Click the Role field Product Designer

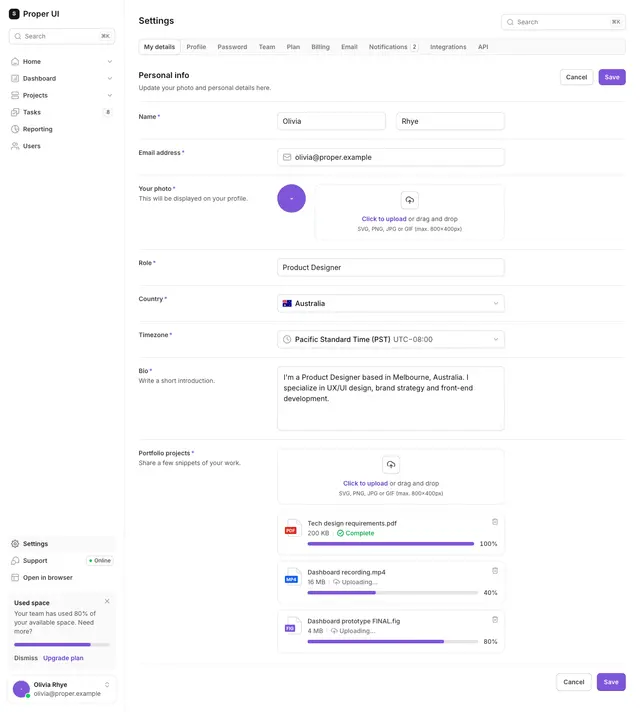(391, 267)
